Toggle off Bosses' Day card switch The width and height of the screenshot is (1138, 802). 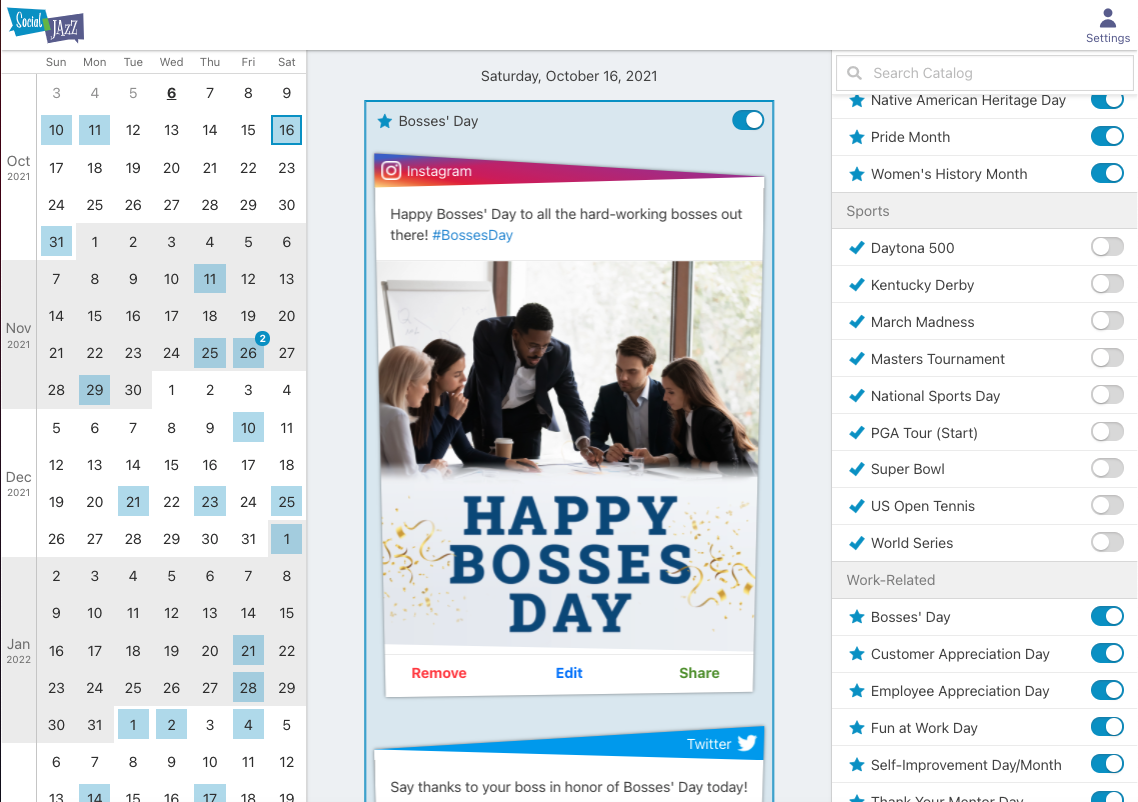click(x=748, y=120)
